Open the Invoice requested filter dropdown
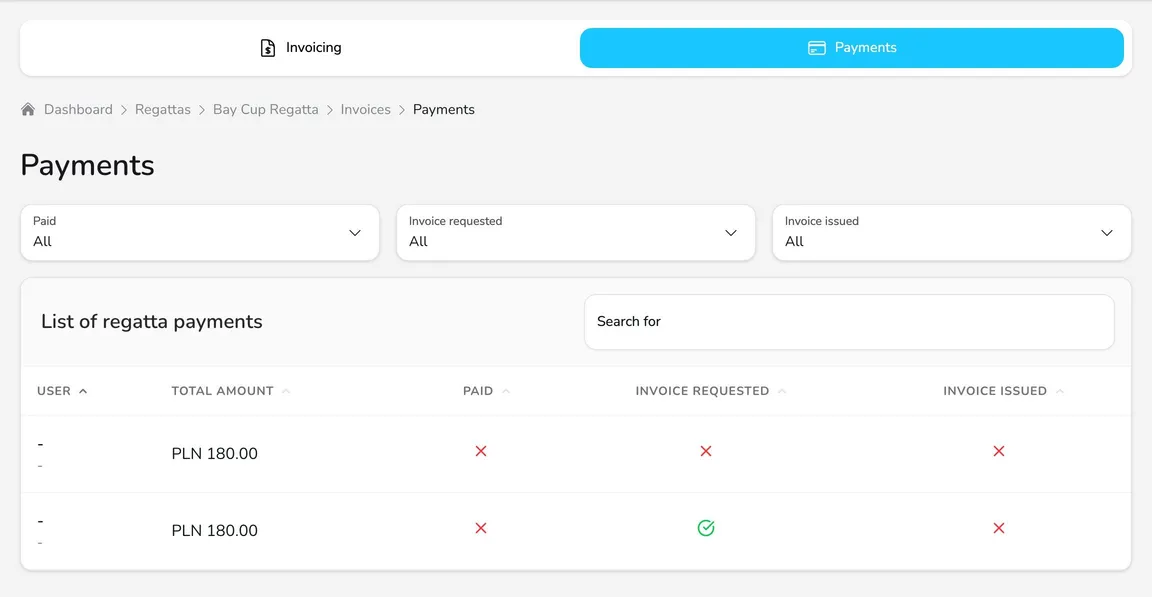 pyautogui.click(x=576, y=233)
